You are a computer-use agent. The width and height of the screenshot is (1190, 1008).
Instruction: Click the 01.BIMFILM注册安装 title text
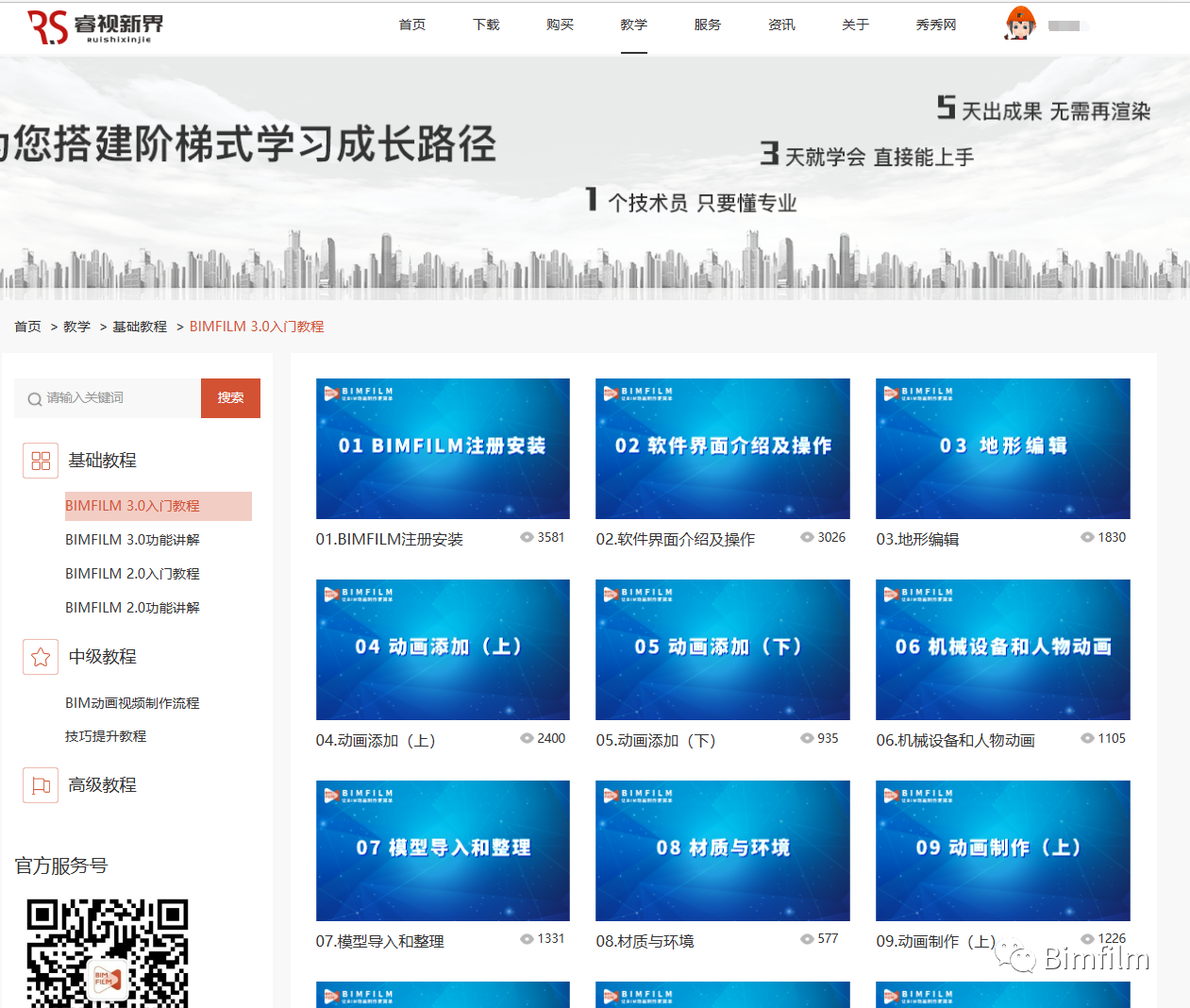(x=389, y=540)
